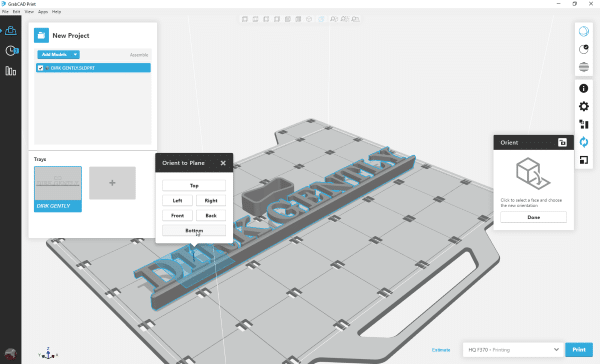Add a new tray with plus tile

pos(112,183)
